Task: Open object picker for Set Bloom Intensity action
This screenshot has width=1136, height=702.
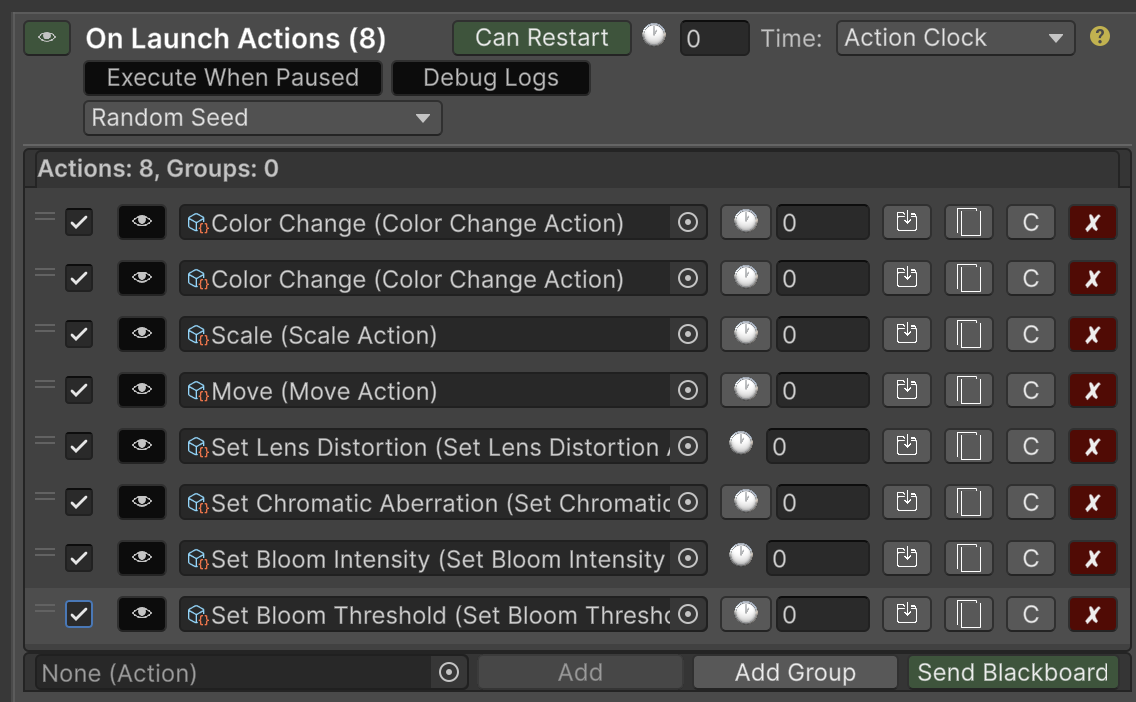Action: pyautogui.click(x=688, y=559)
